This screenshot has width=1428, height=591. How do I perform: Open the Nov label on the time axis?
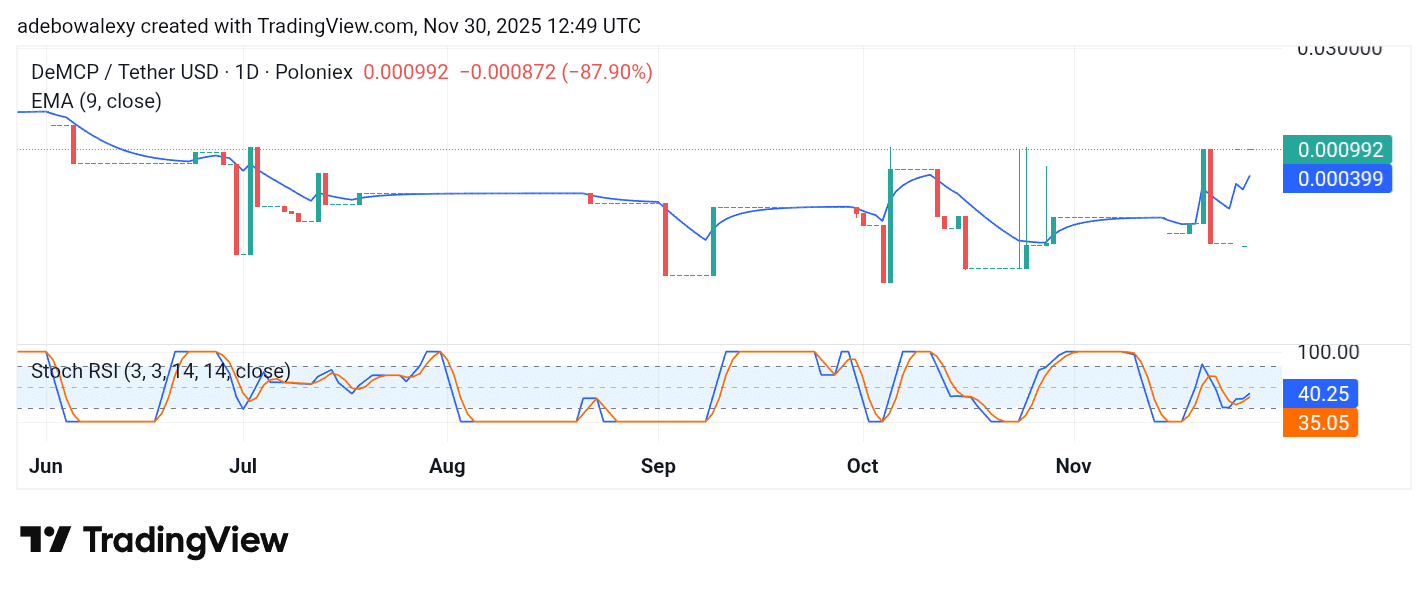1073,466
